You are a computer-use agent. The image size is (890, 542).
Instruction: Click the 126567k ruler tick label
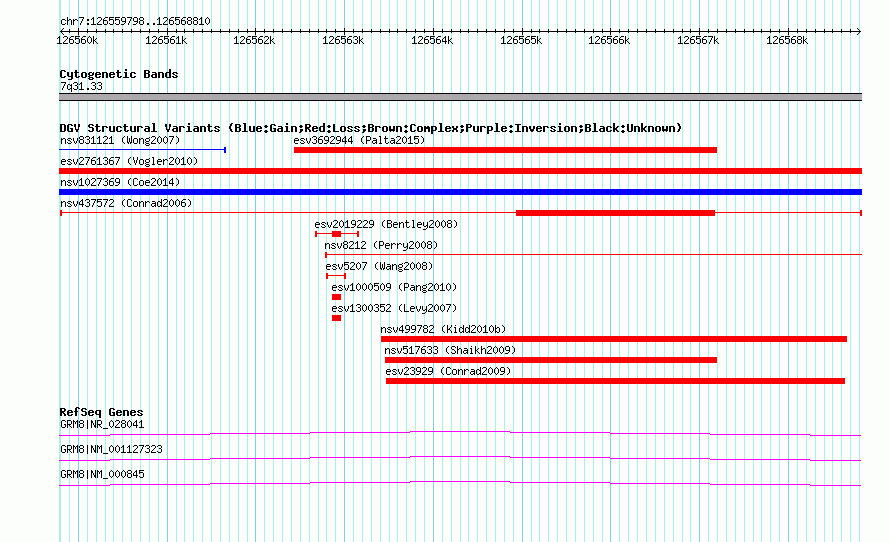[698, 40]
